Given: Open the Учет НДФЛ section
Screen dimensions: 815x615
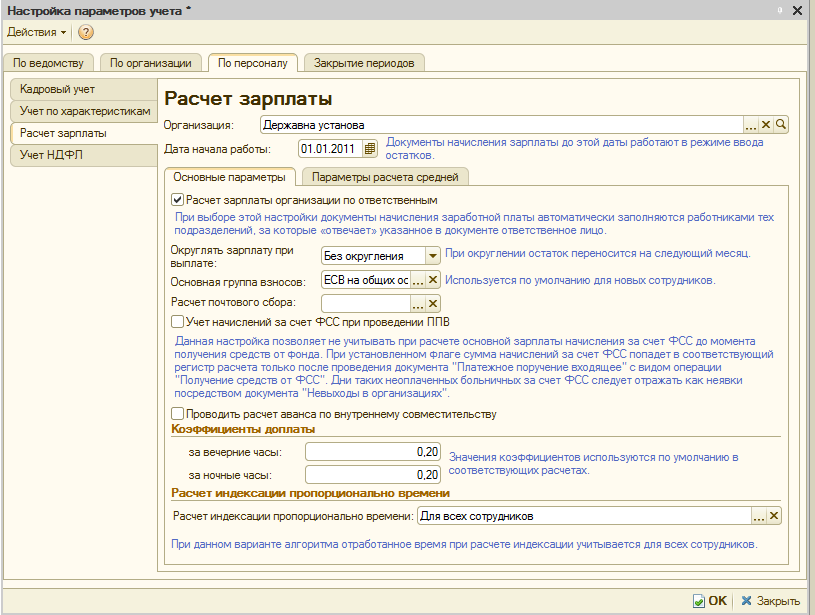Looking at the screenshot, I should click(84, 155).
